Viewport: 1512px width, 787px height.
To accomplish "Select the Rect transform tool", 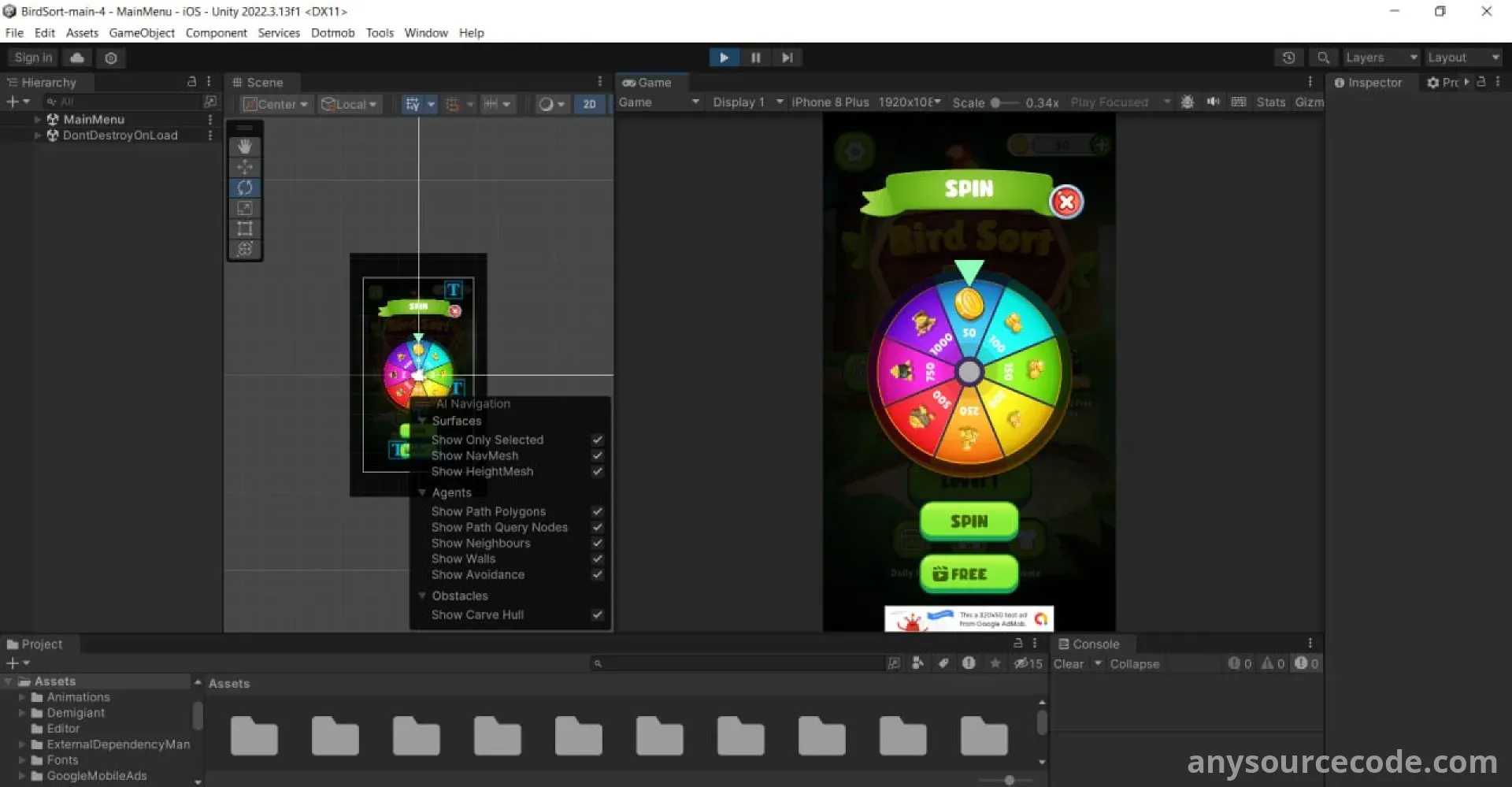I will point(245,228).
